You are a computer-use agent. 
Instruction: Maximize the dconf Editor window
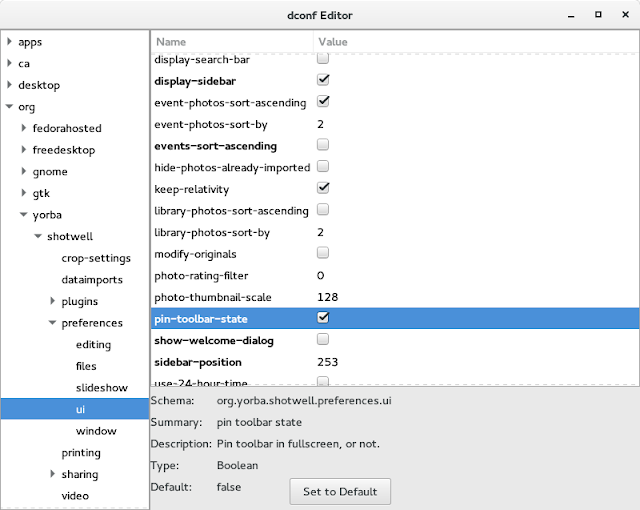pos(598,15)
